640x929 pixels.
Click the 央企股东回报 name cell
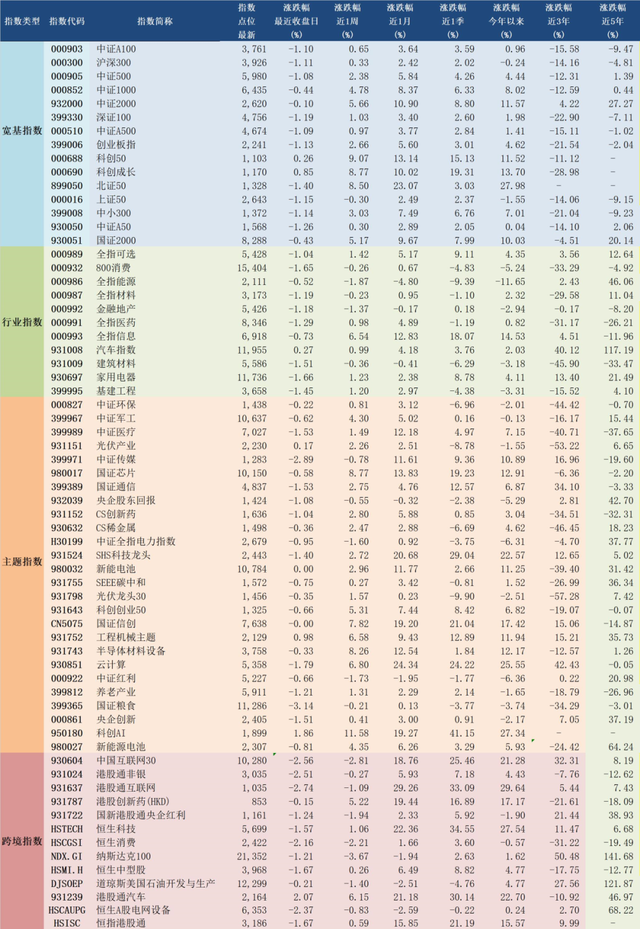126,501
